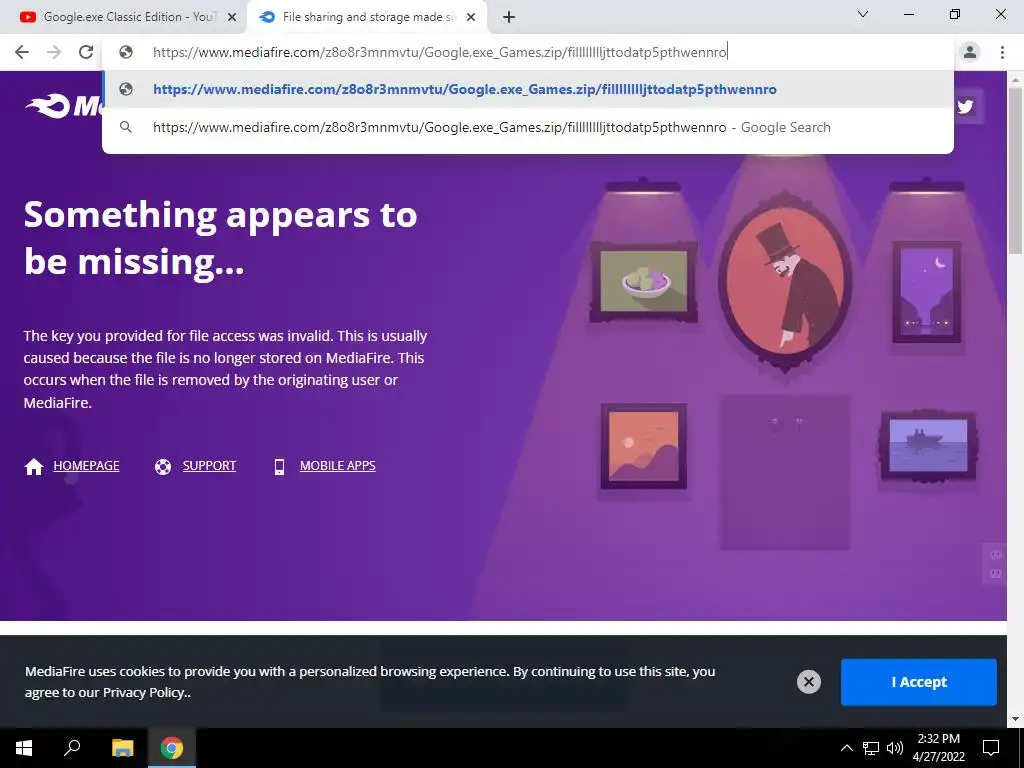Close the YouTube tab
The height and width of the screenshot is (768, 1024).
(231, 18)
